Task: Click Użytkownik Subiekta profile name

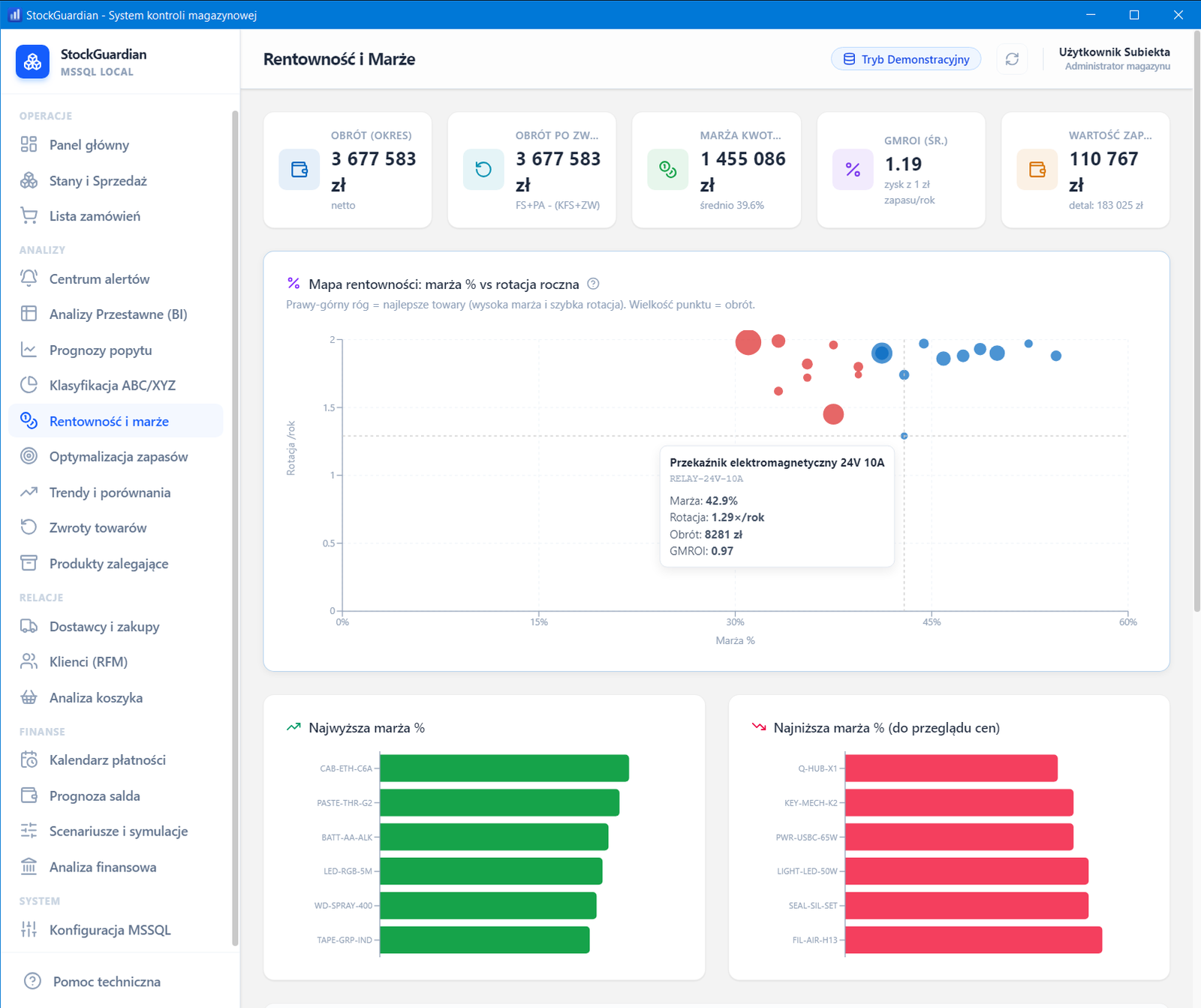Action: point(1114,52)
